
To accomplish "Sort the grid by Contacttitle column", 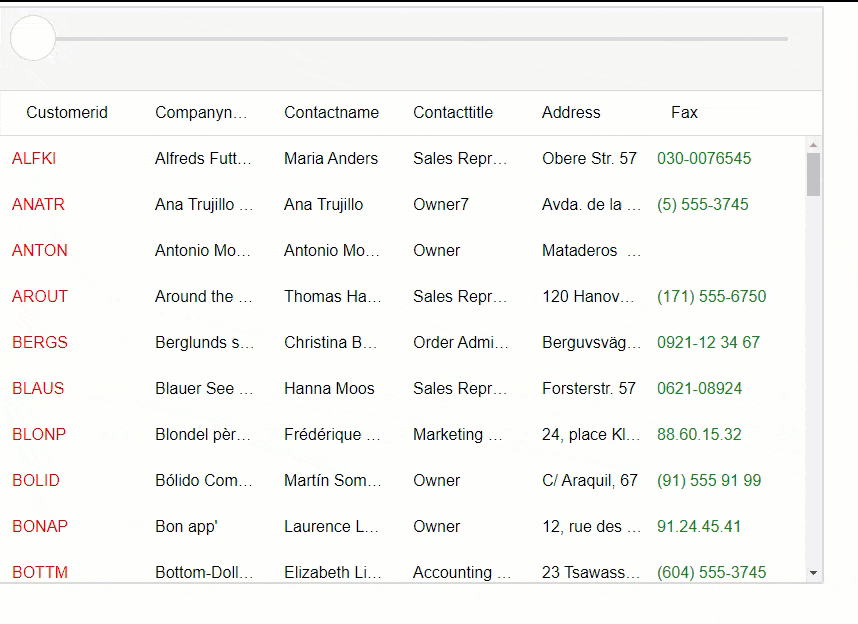I will [x=452, y=112].
